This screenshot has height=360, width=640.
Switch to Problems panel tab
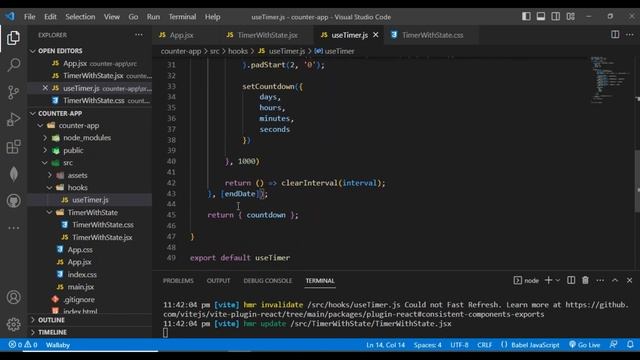[x=178, y=281]
